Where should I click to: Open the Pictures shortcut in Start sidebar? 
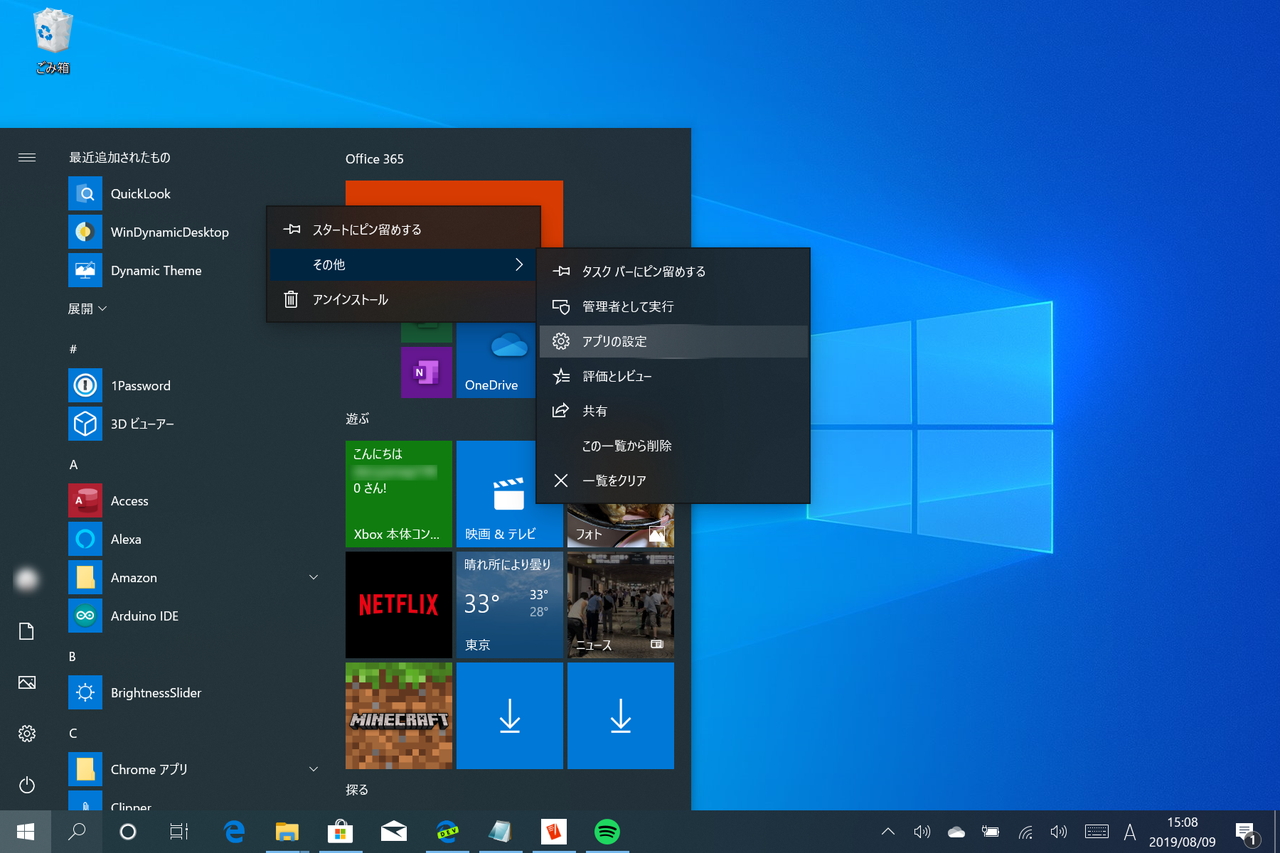pos(27,683)
